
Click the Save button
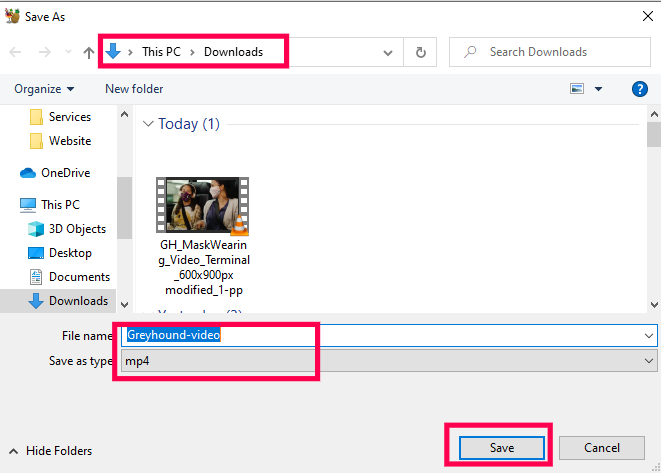click(x=502, y=448)
